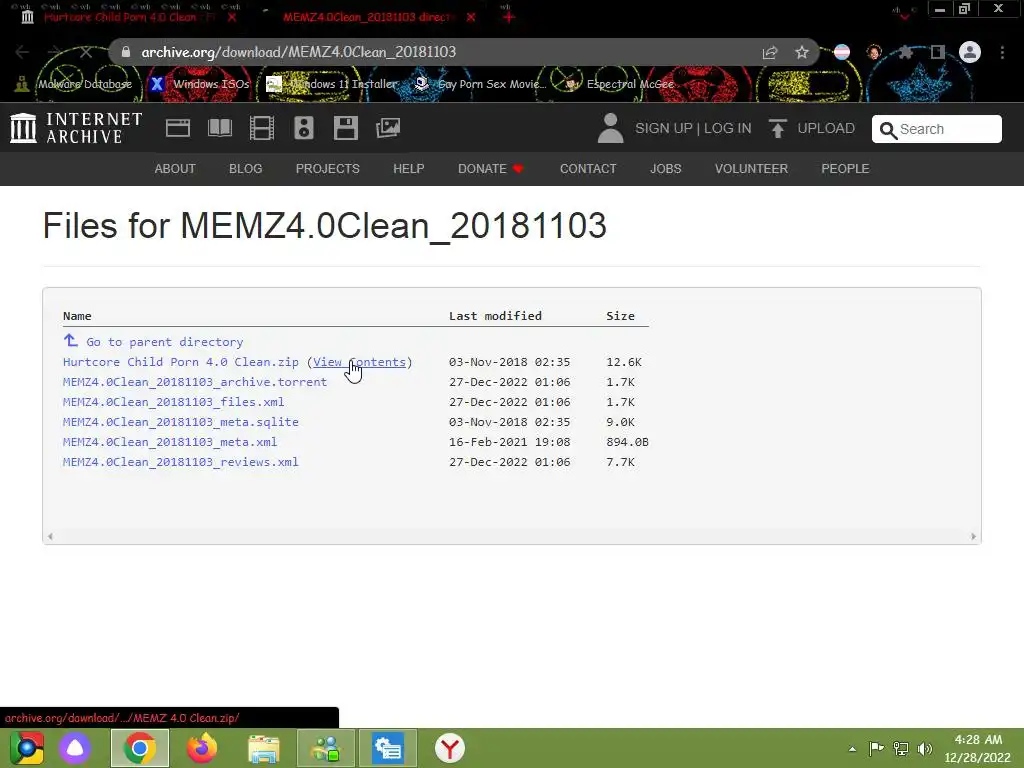Screen dimensions: 1024x768
Task: Open Yandex Browser from the taskbar
Action: pos(449,748)
